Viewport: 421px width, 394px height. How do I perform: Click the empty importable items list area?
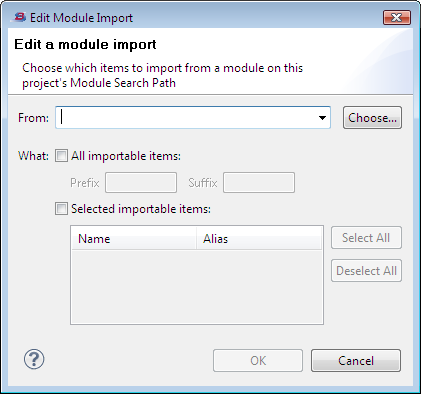point(197,287)
